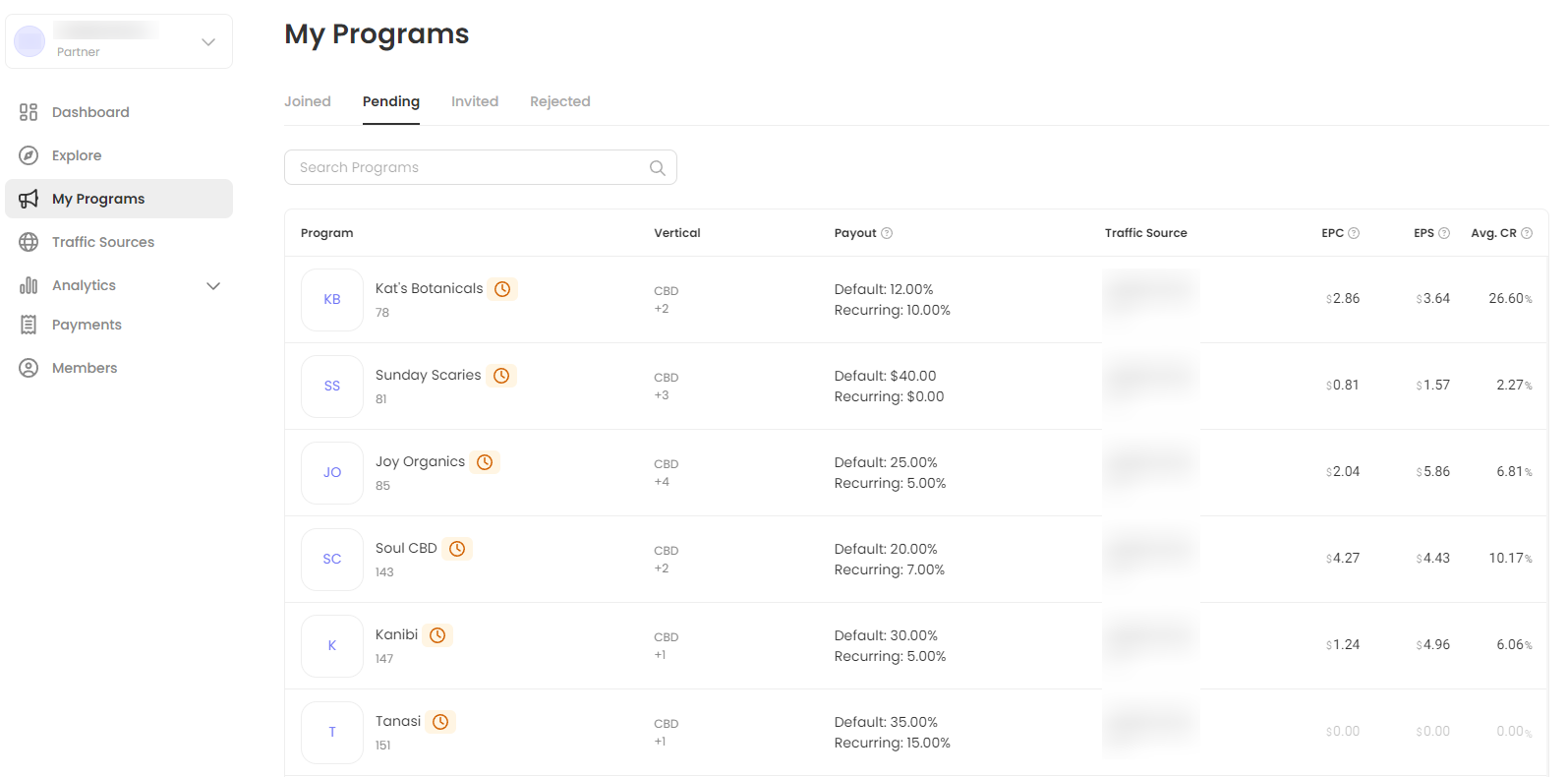Click the Payout help question icon

pyautogui.click(x=887, y=233)
